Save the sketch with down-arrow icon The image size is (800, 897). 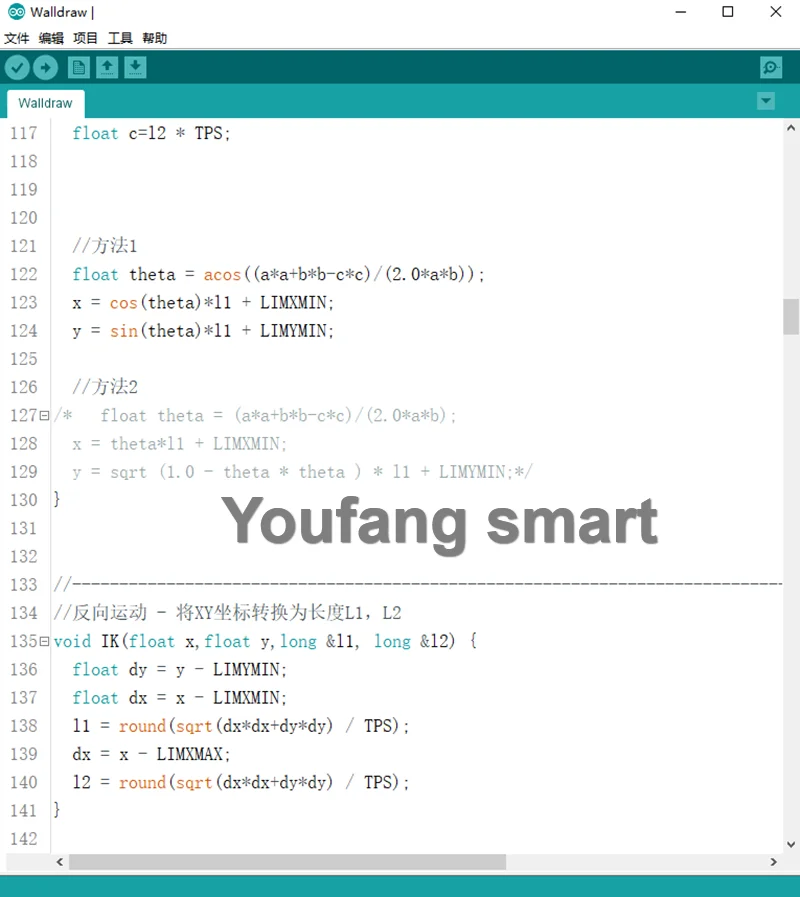click(135, 68)
